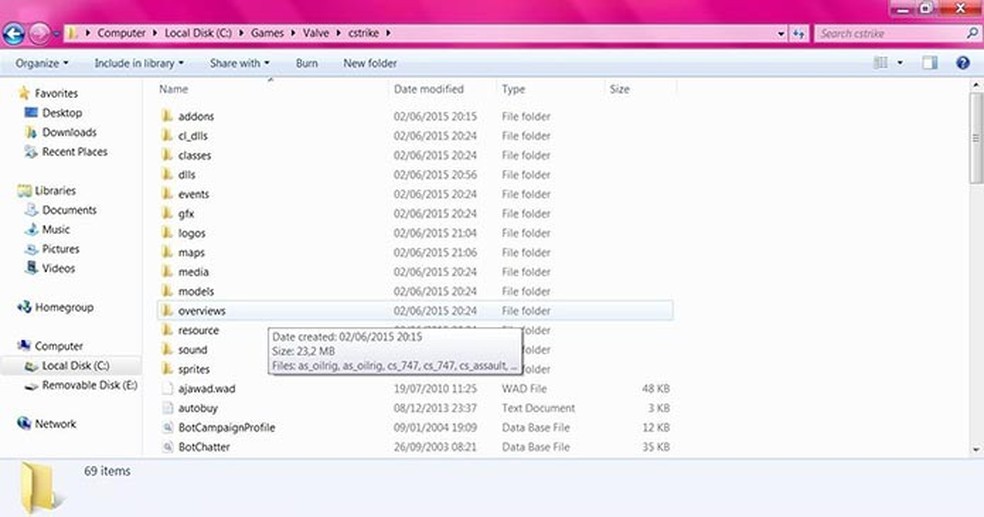The image size is (984, 517).
Task: Sort by the Name column header
Action: pyautogui.click(x=174, y=89)
